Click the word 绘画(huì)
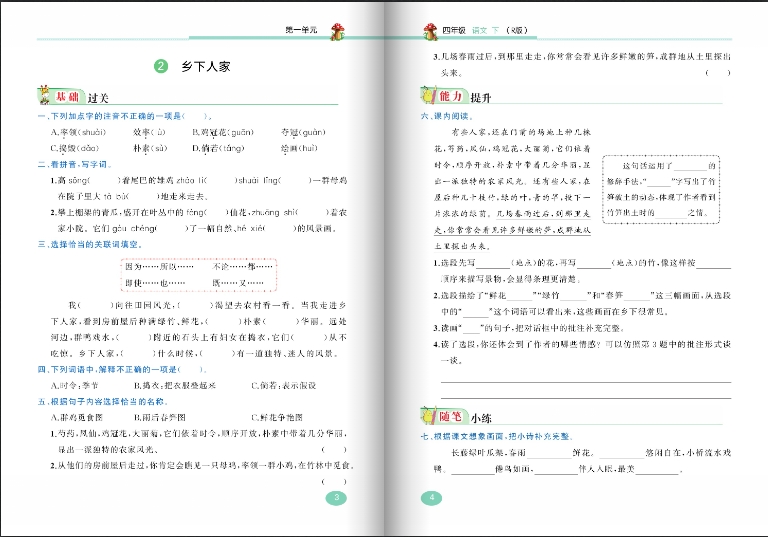Image resolution: width=768 pixels, height=537 pixels. [299, 148]
